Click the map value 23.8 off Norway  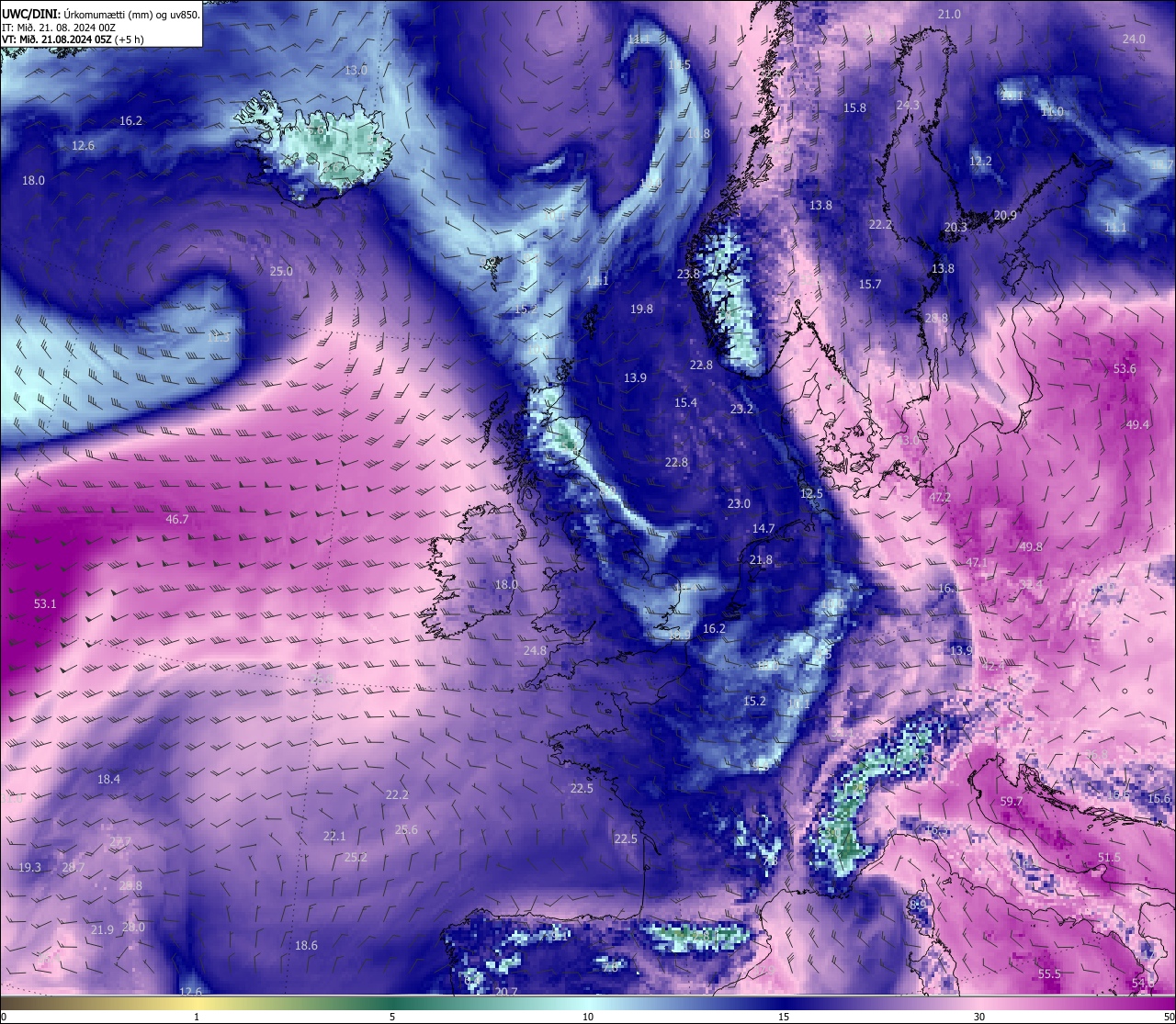pos(688,275)
